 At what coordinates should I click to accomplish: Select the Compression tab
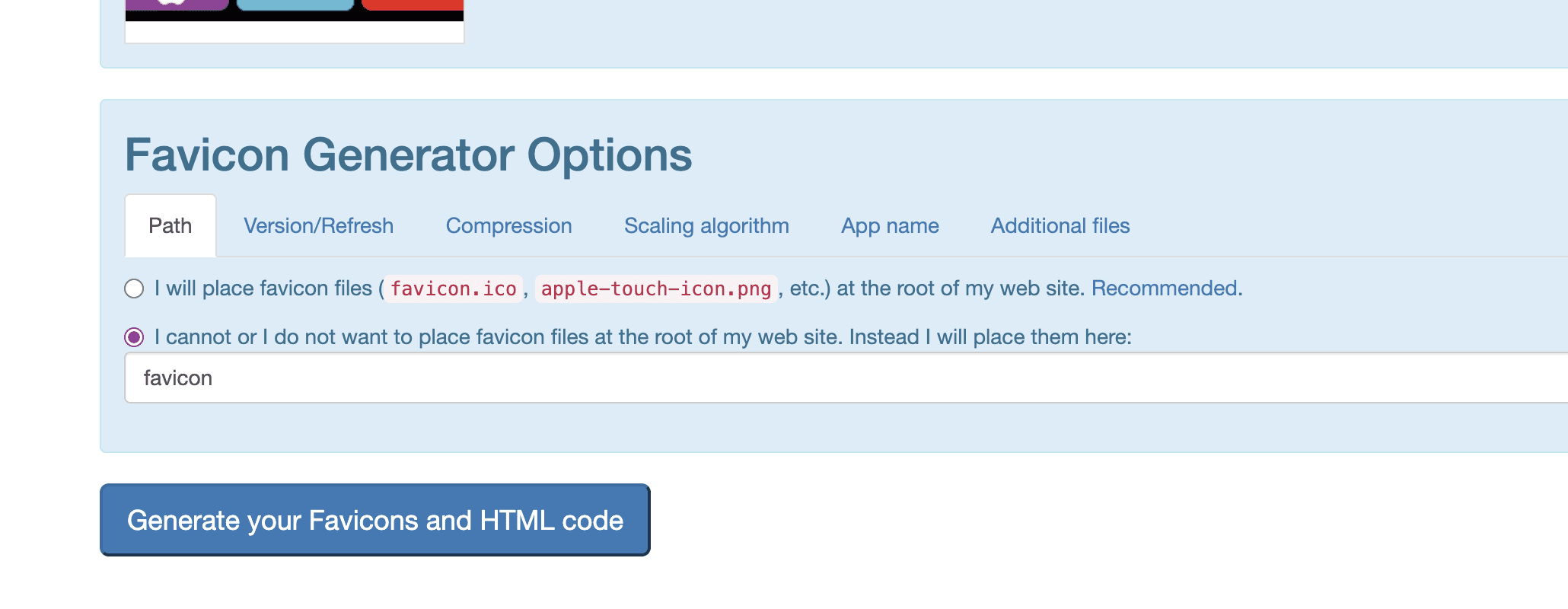508,226
